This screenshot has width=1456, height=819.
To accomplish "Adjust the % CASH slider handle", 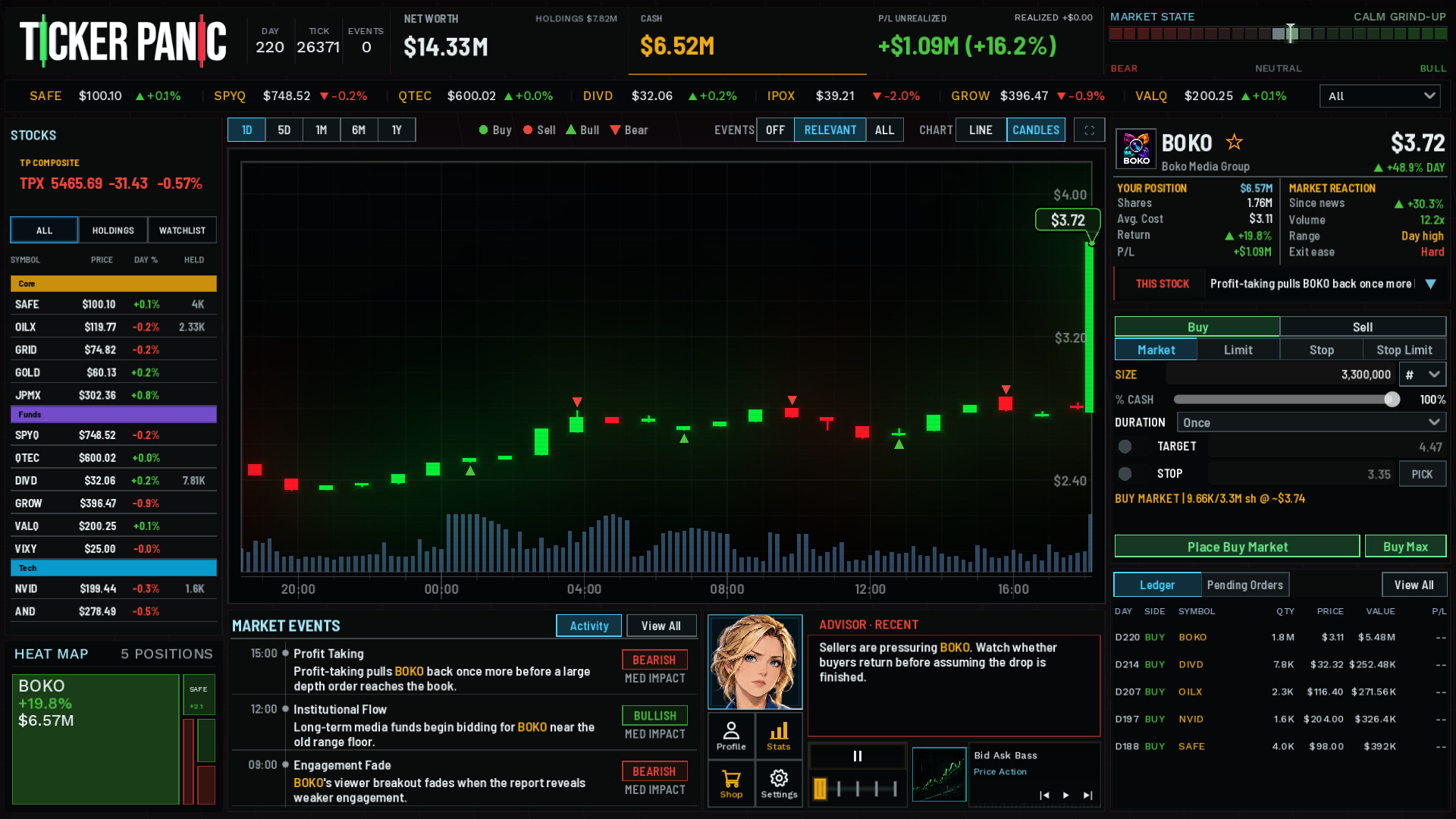I will click(x=1392, y=400).
